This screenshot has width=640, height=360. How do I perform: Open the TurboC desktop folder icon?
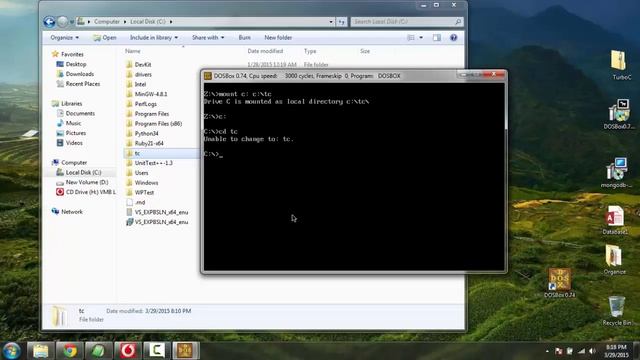pos(620,64)
